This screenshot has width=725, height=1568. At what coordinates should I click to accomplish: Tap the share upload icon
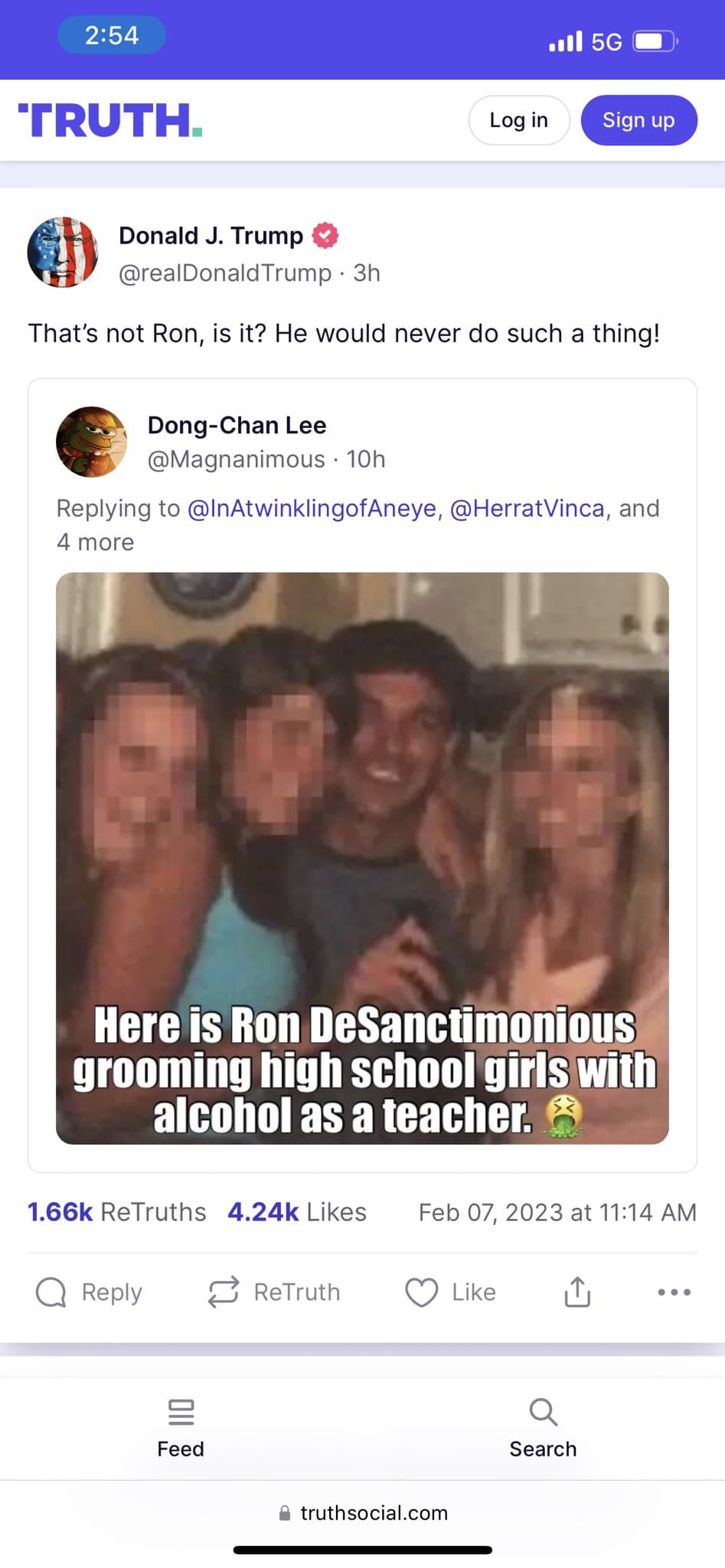coord(577,1292)
